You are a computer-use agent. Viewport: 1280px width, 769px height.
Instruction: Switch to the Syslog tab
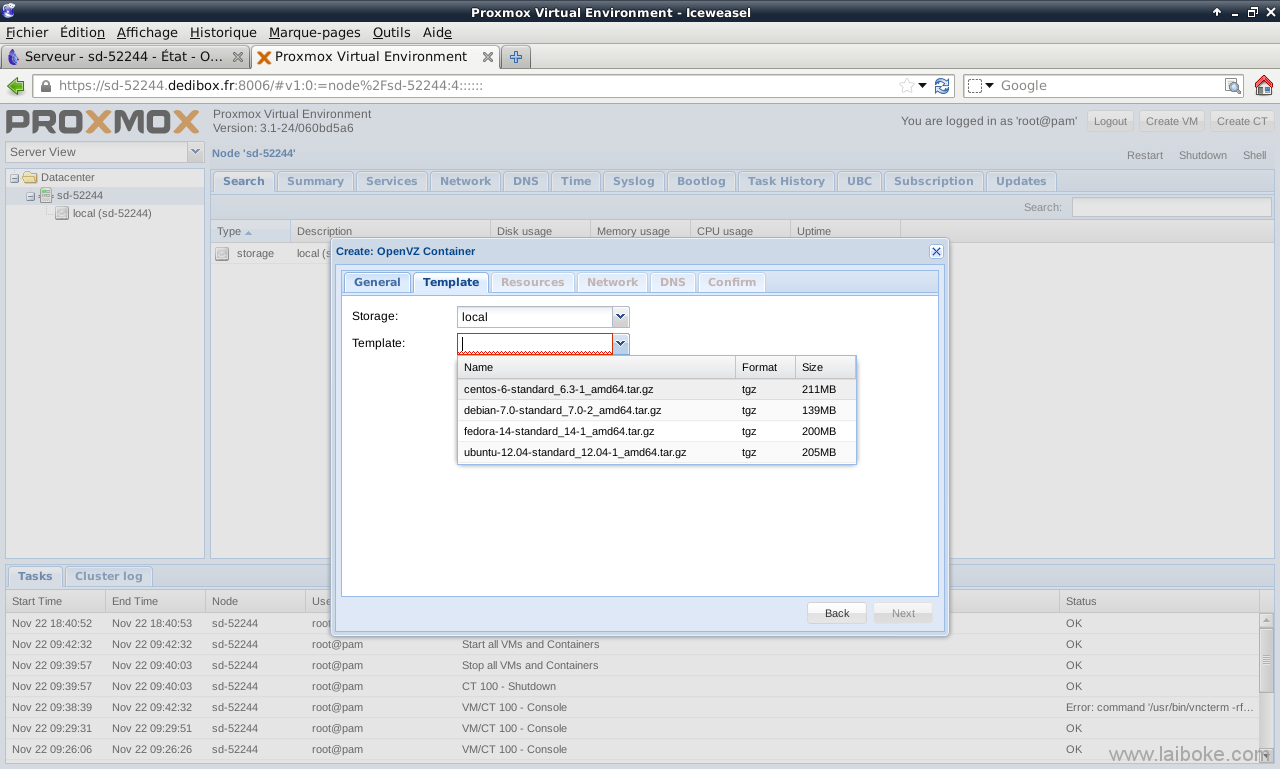pos(634,181)
